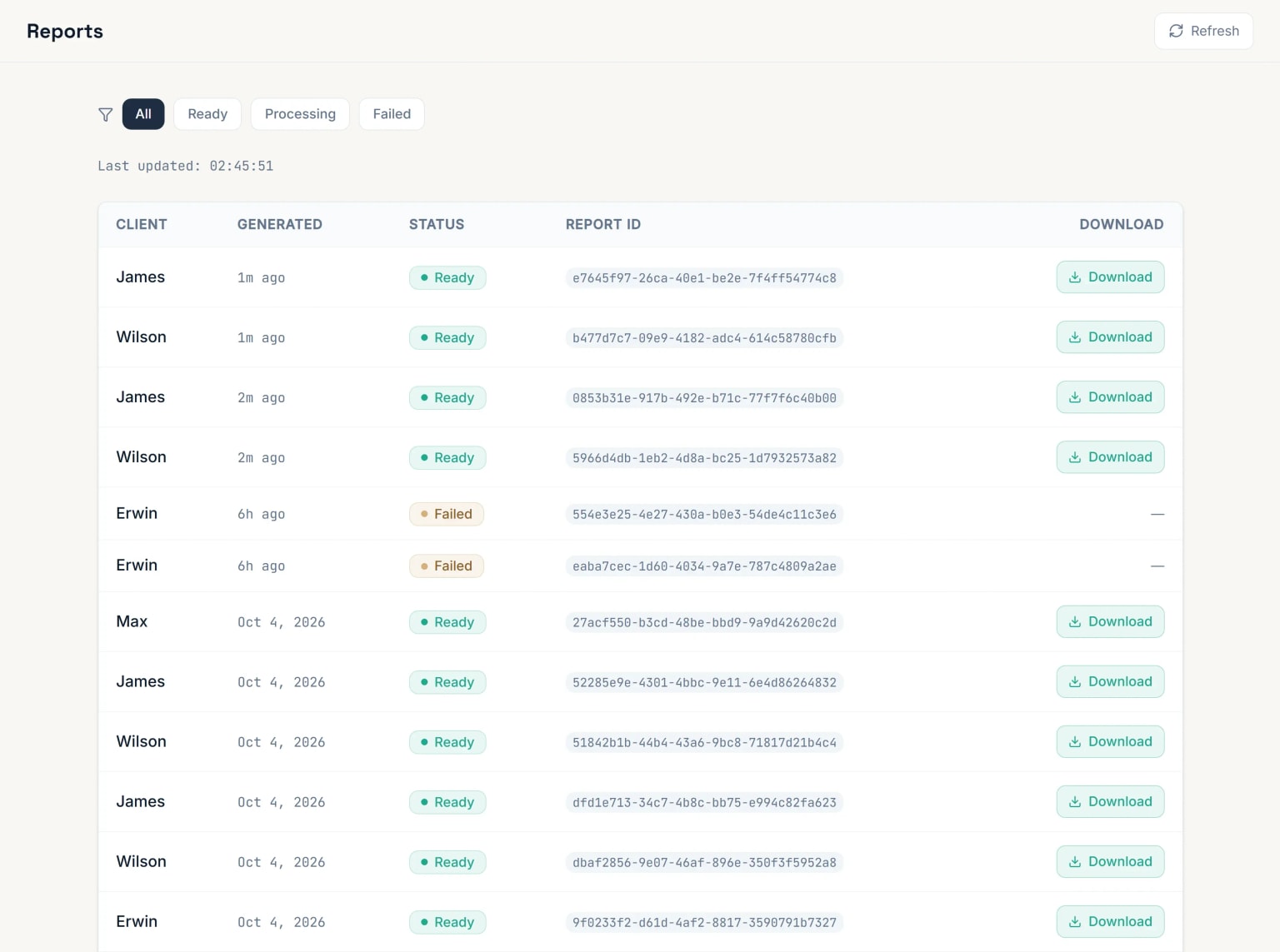This screenshot has height=952, width=1280.
Task: Click the Failed badge for report 554e3e25
Action: [x=447, y=514]
